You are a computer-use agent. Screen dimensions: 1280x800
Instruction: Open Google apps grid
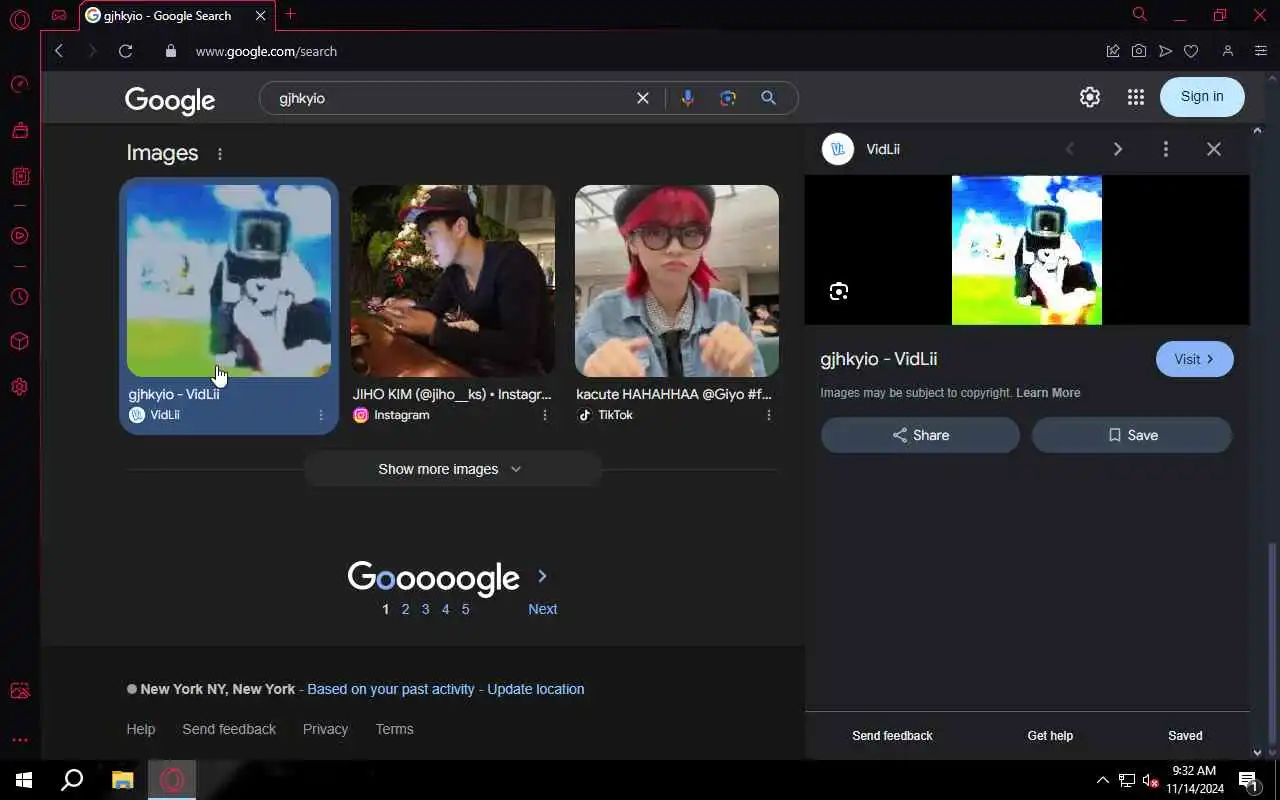tap(1135, 97)
